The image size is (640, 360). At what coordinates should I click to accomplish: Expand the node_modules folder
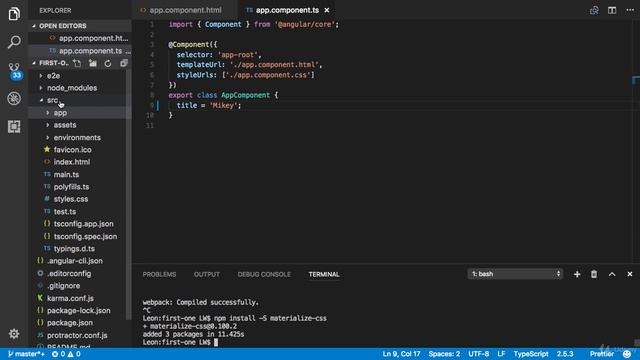(x=71, y=88)
